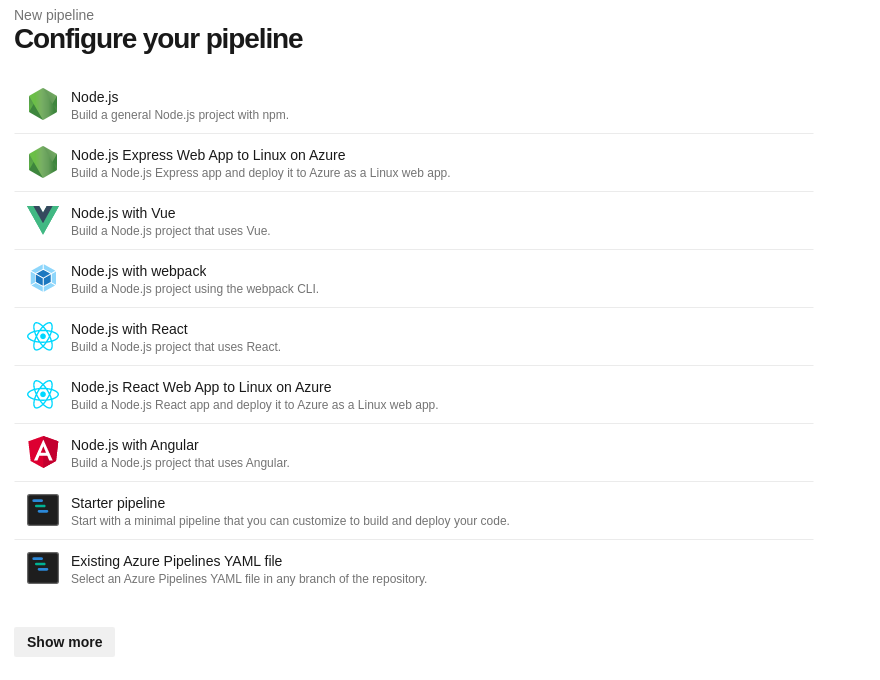Click the Node.js Express Web App icon
880x680 pixels.
pos(43,162)
